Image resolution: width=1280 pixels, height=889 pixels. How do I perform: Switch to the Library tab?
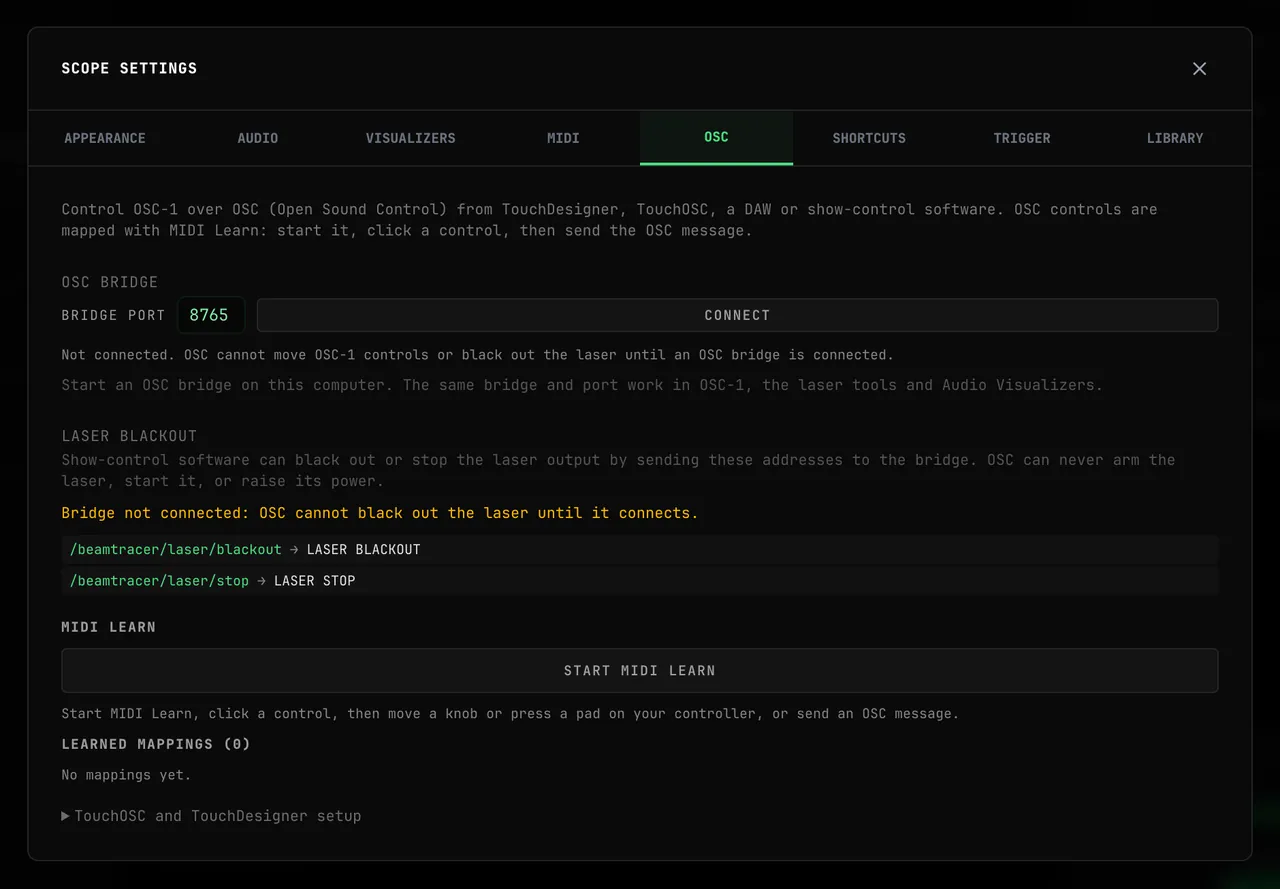coord(1175,138)
